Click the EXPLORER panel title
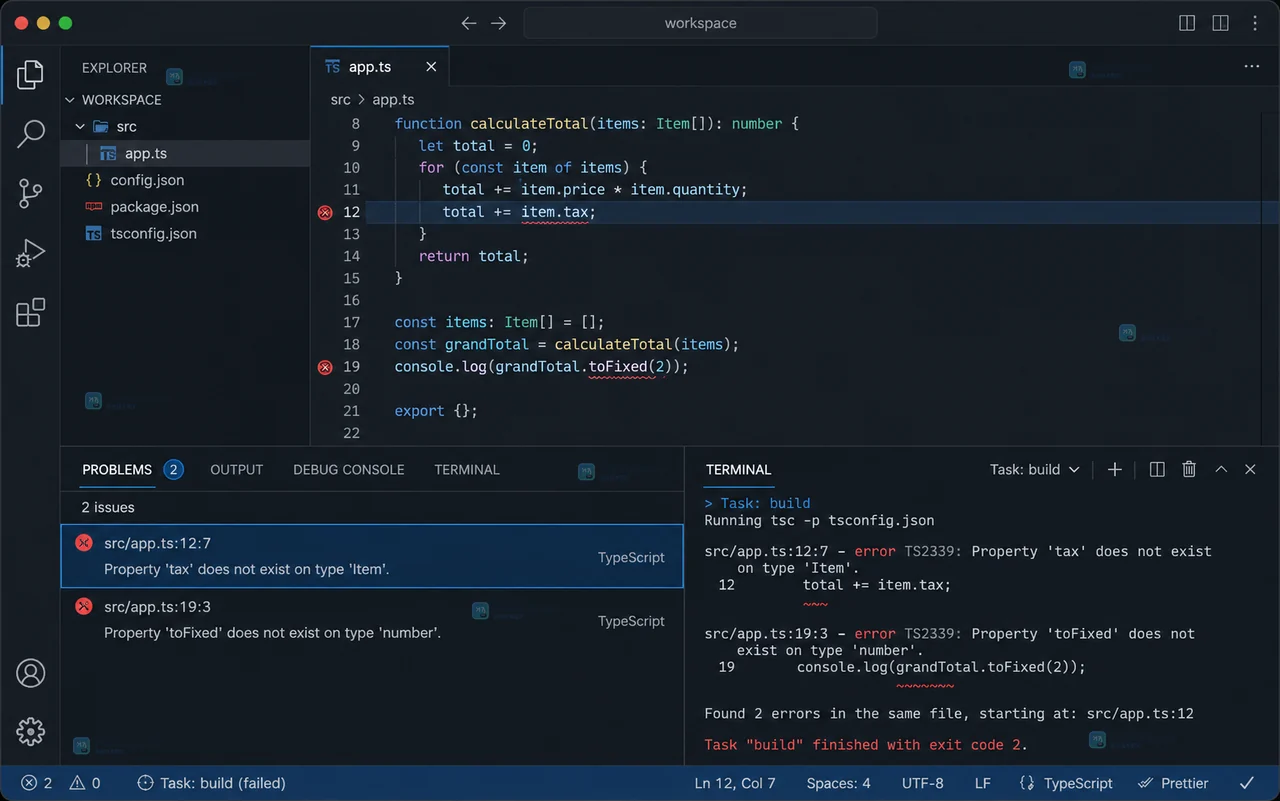Screen dimensions: 1280x801 tap(114, 68)
